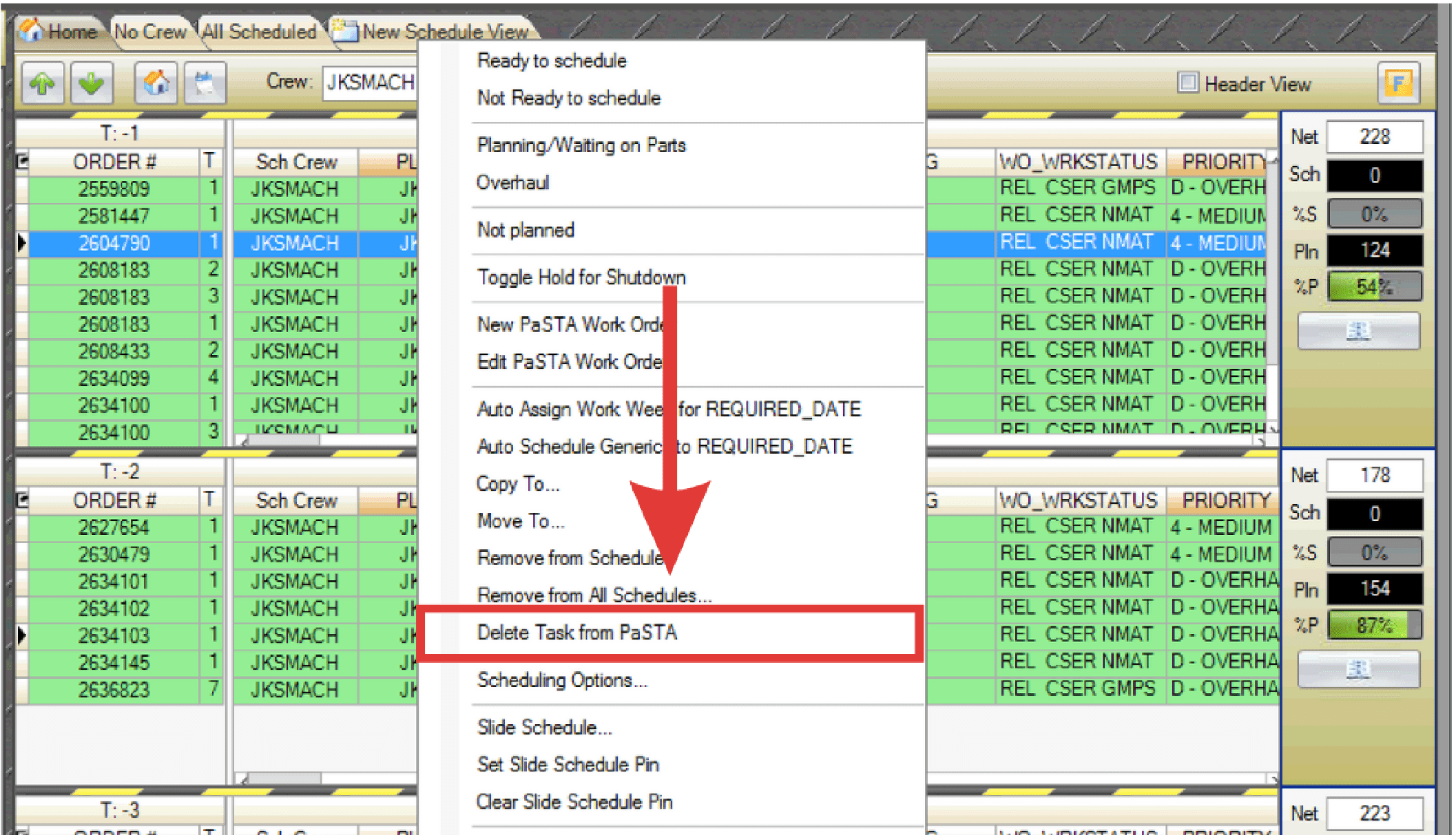
Task: Select order 2634103 row
Action: (114, 635)
